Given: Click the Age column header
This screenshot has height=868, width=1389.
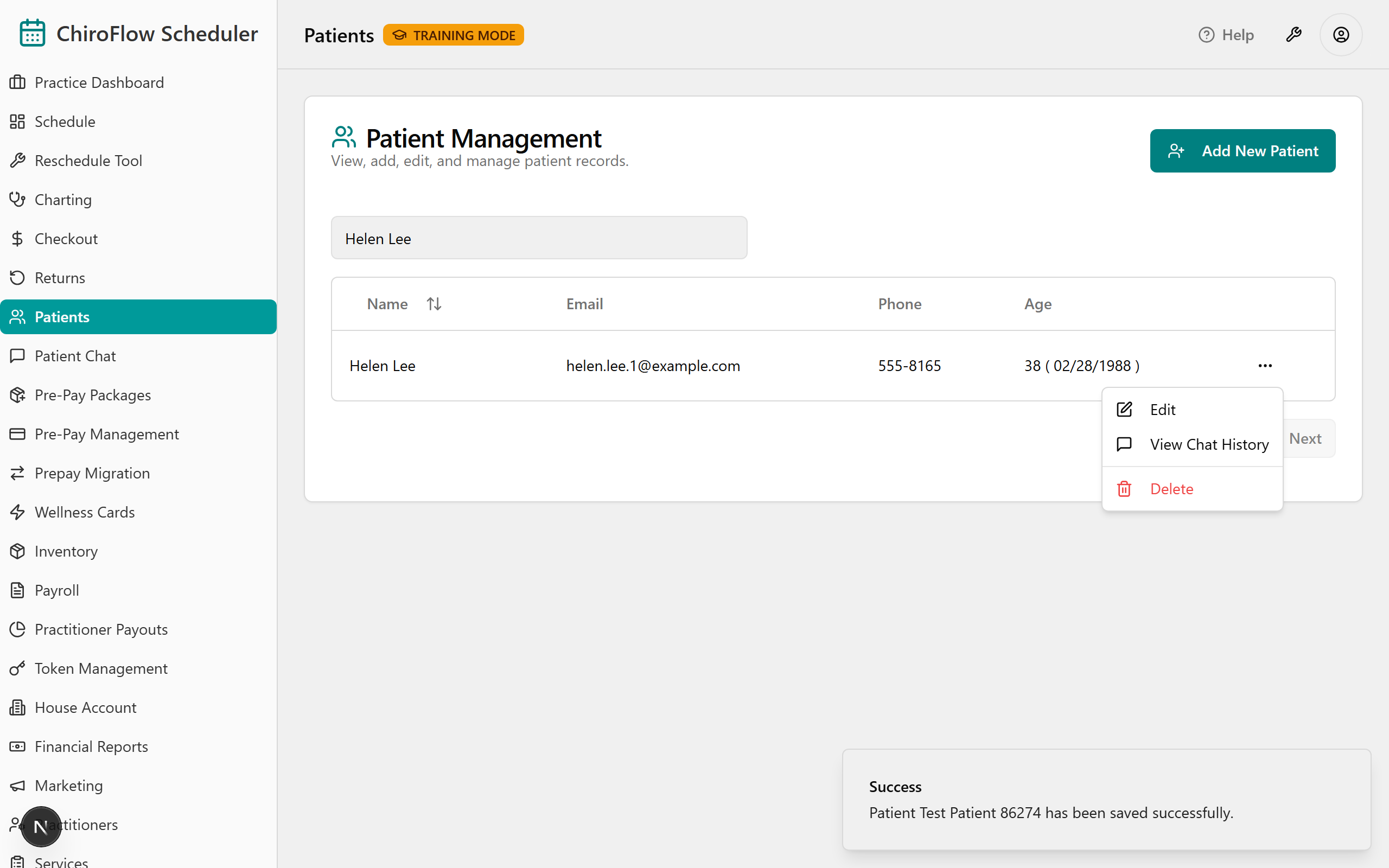Looking at the screenshot, I should click(1038, 304).
